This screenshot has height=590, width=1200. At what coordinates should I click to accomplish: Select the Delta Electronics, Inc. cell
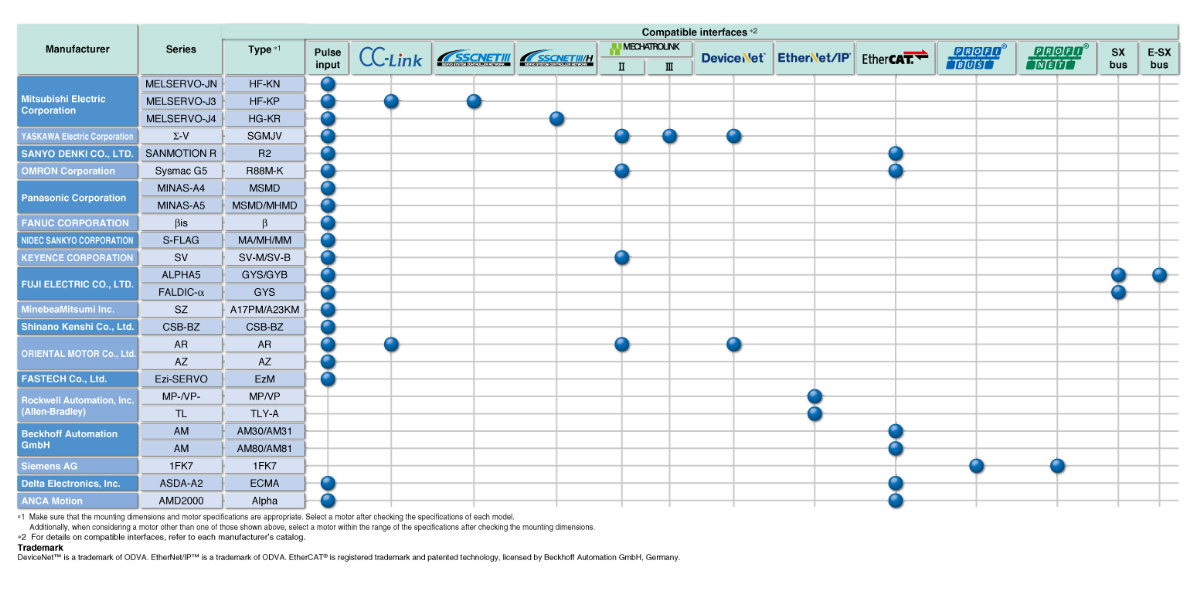[77, 483]
